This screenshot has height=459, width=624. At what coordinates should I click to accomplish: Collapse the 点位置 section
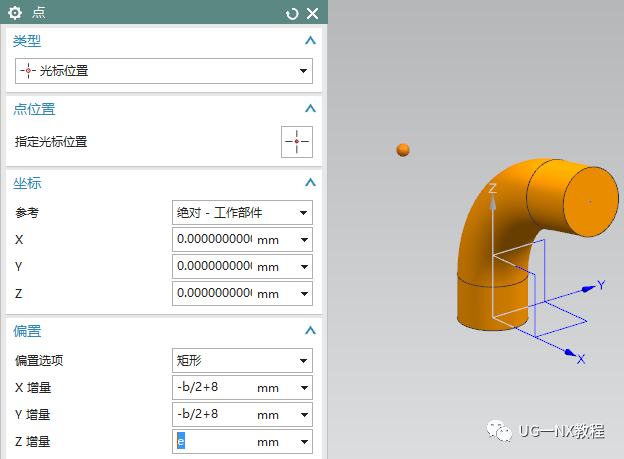(x=310, y=109)
